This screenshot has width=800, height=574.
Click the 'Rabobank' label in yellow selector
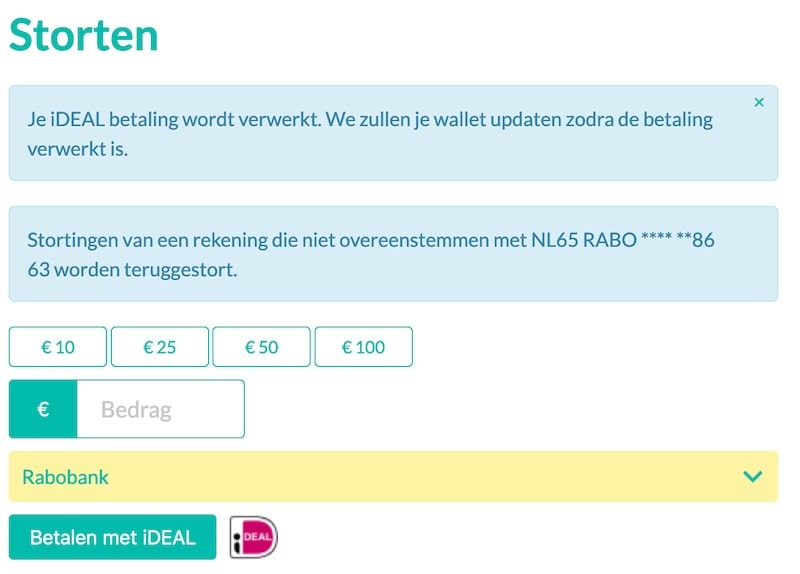pos(65,477)
